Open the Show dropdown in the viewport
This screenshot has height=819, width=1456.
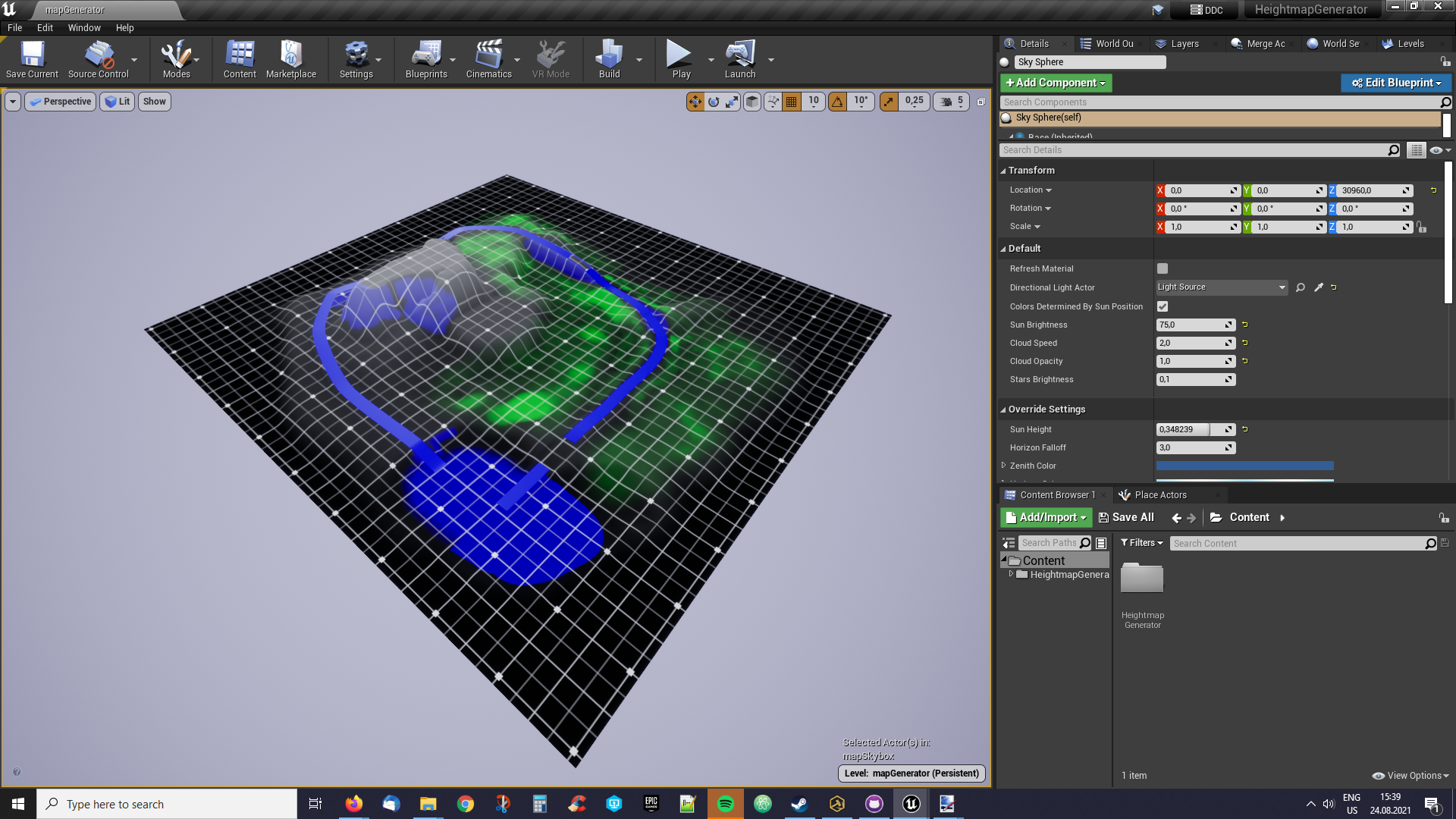tap(154, 101)
